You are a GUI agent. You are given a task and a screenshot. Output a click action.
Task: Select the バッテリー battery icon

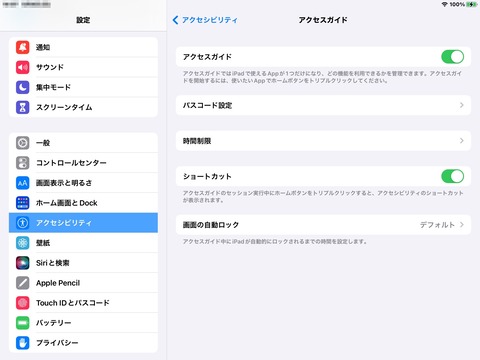pos(22,323)
